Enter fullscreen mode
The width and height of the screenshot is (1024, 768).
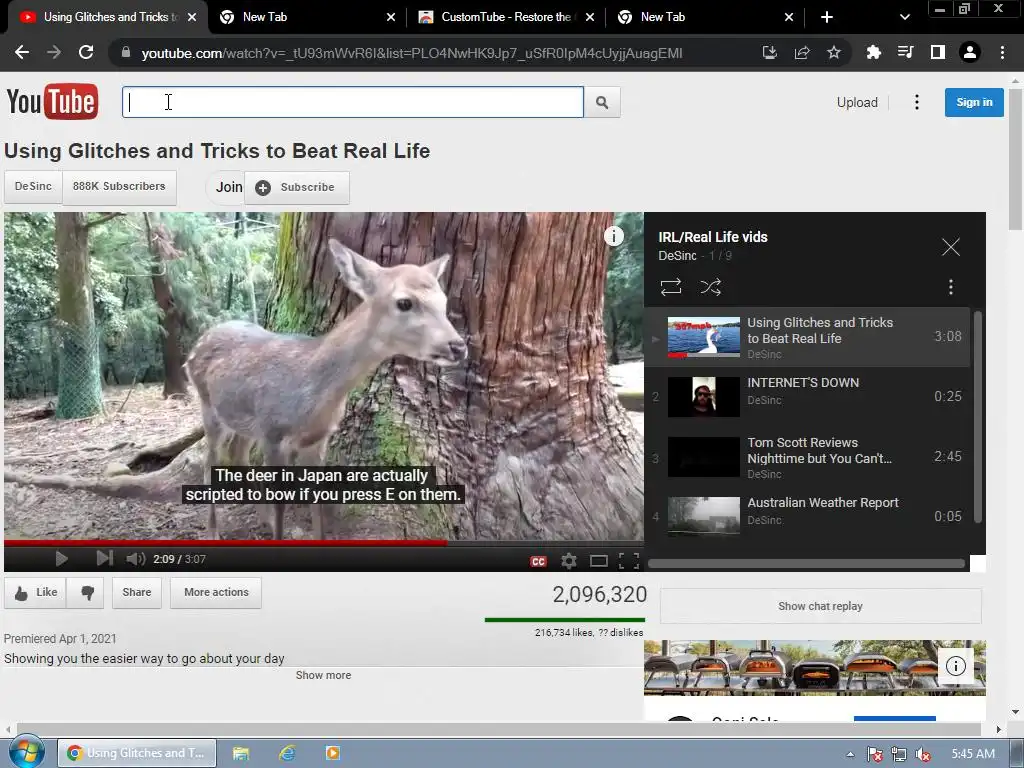point(628,561)
